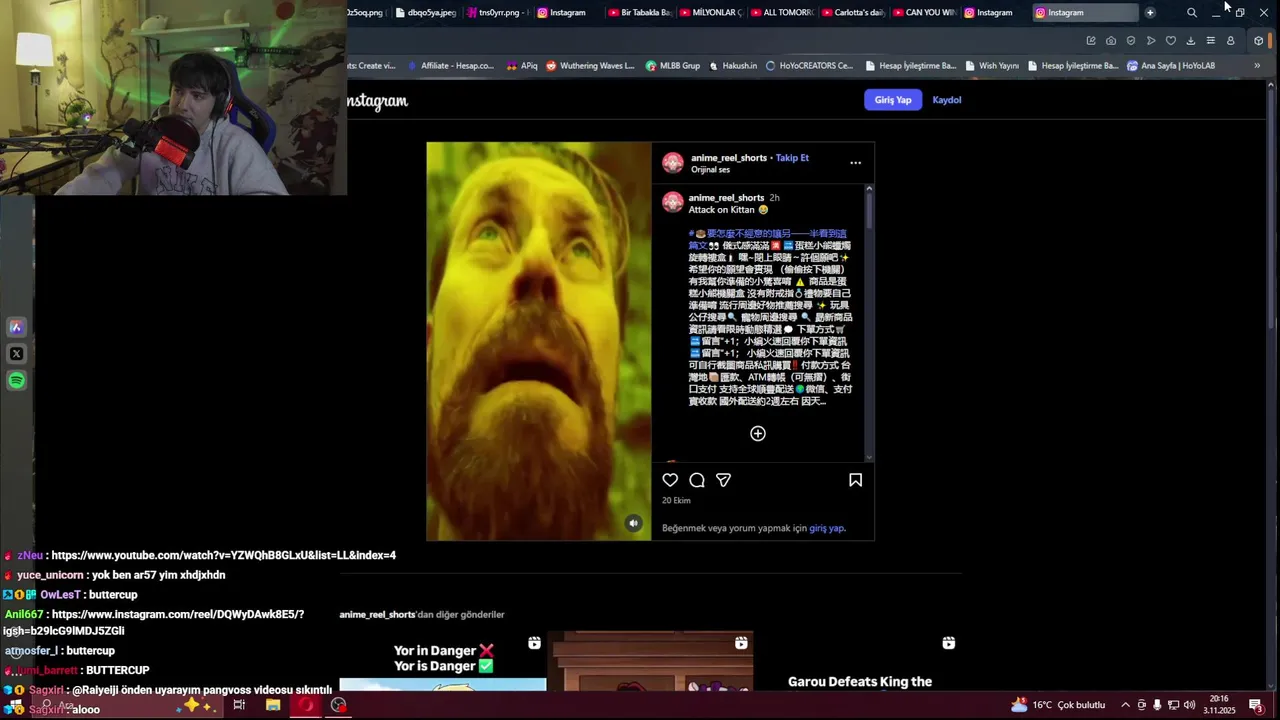Open the Spotify icon in the sidebar

click(16, 380)
